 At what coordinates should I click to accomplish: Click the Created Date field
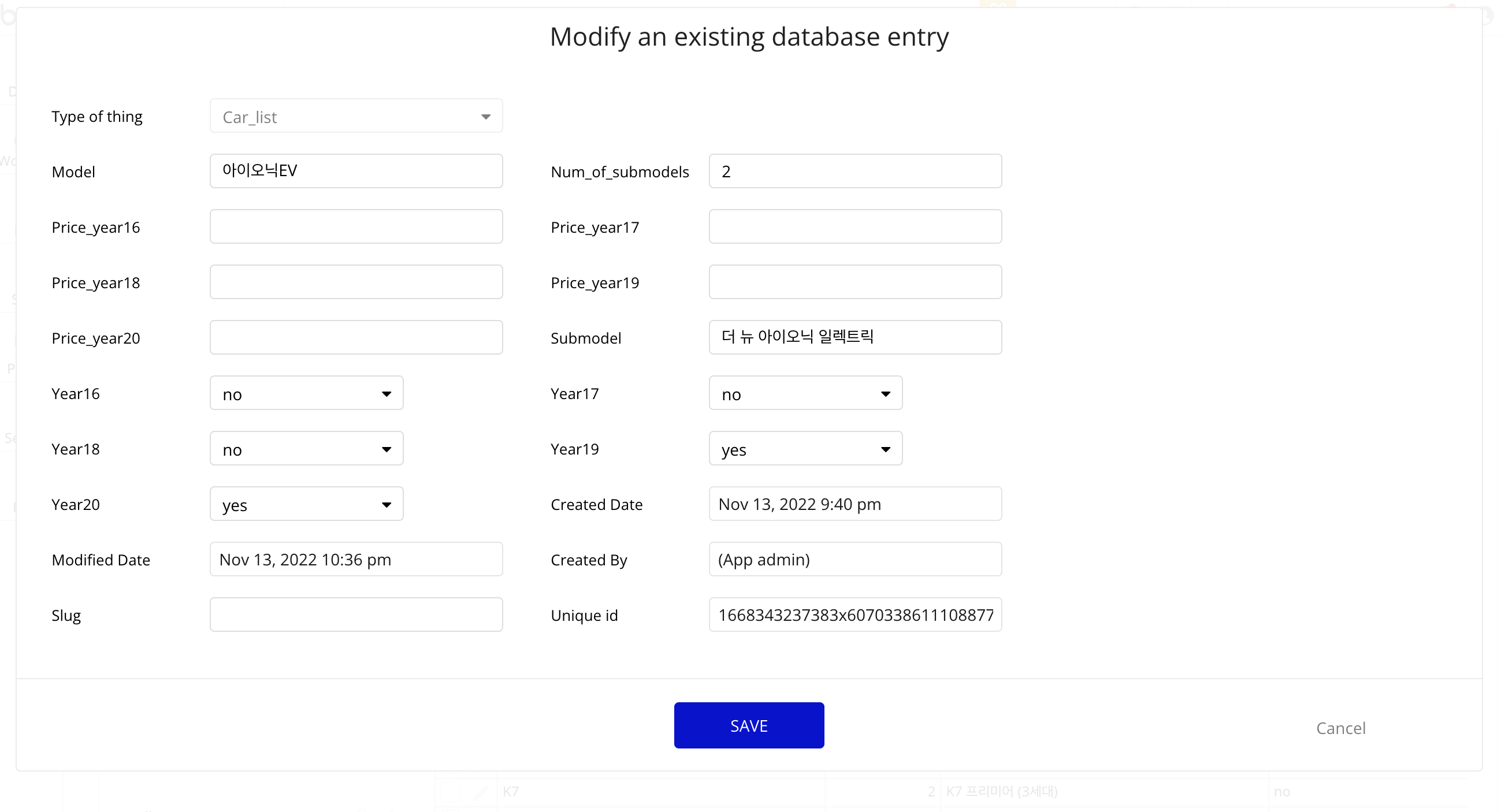pyautogui.click(x=855, y=504)
